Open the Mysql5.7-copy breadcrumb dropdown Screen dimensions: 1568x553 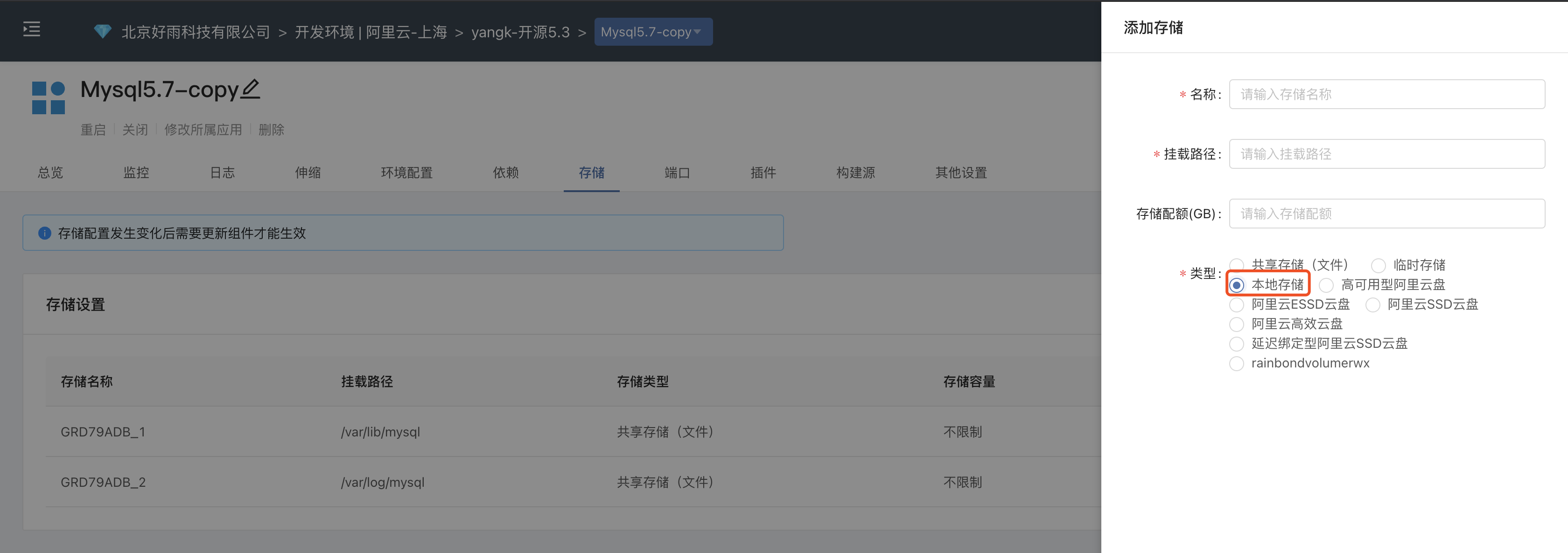pyautogui.click(x=653, y=32)
